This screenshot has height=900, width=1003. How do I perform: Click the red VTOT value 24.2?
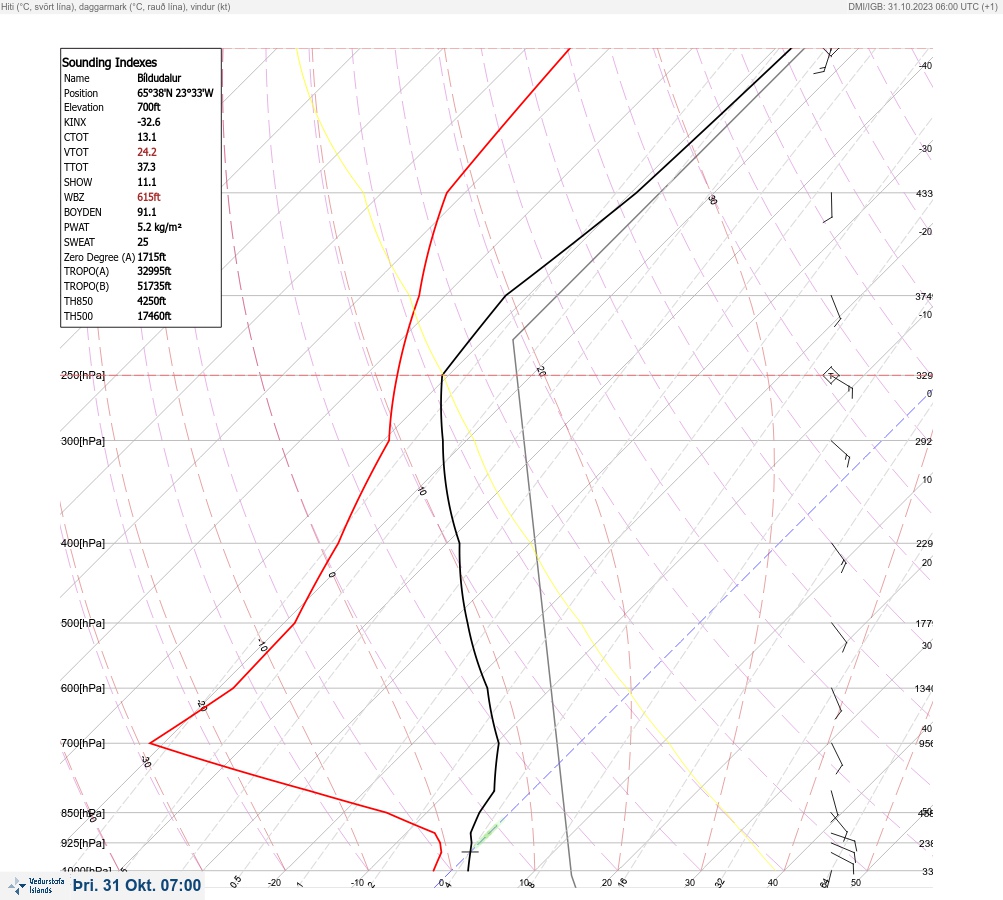point(146,152)
